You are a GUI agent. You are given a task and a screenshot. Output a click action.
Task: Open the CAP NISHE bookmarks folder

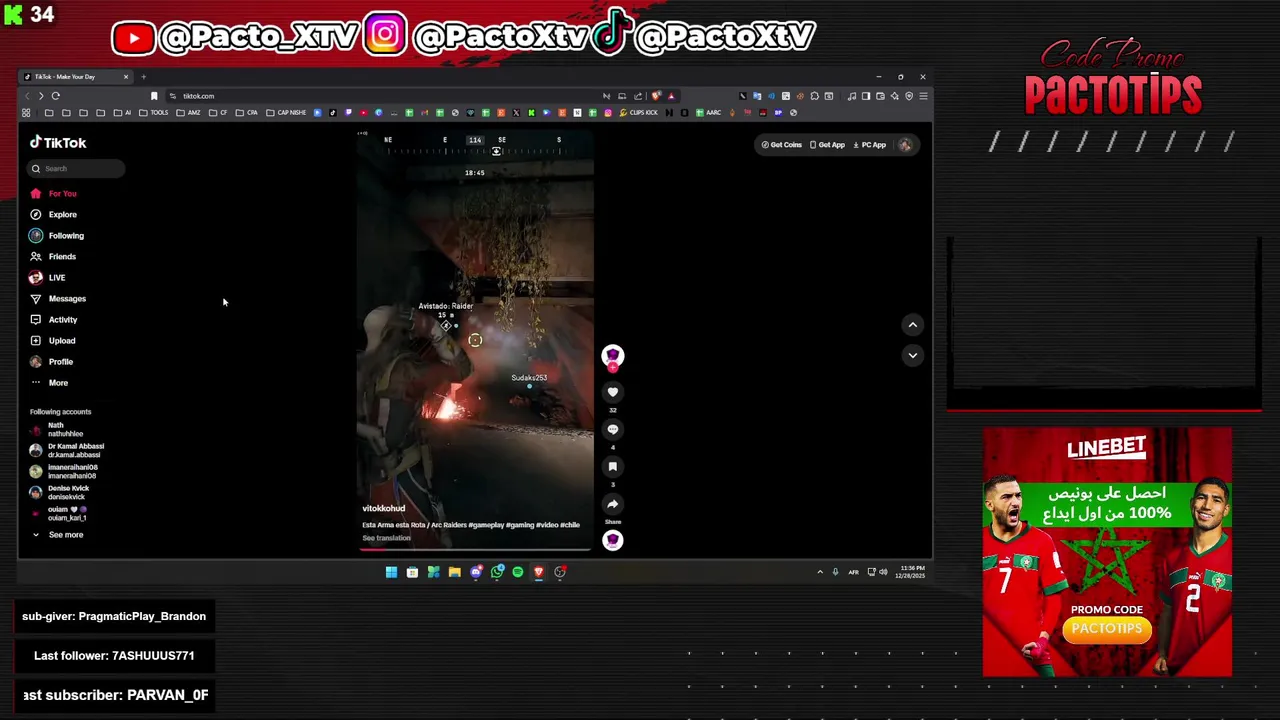pyautogui.click(x=286, y=113)
